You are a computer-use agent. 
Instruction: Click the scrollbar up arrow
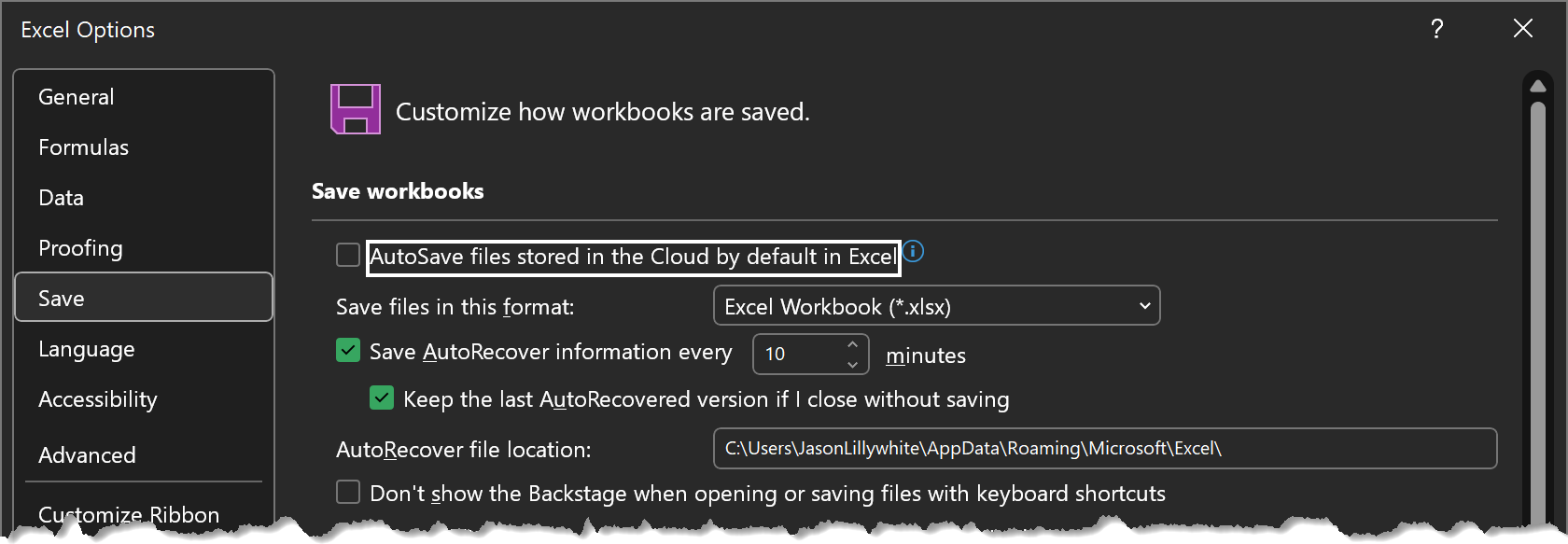click(x=1538, y=86)
